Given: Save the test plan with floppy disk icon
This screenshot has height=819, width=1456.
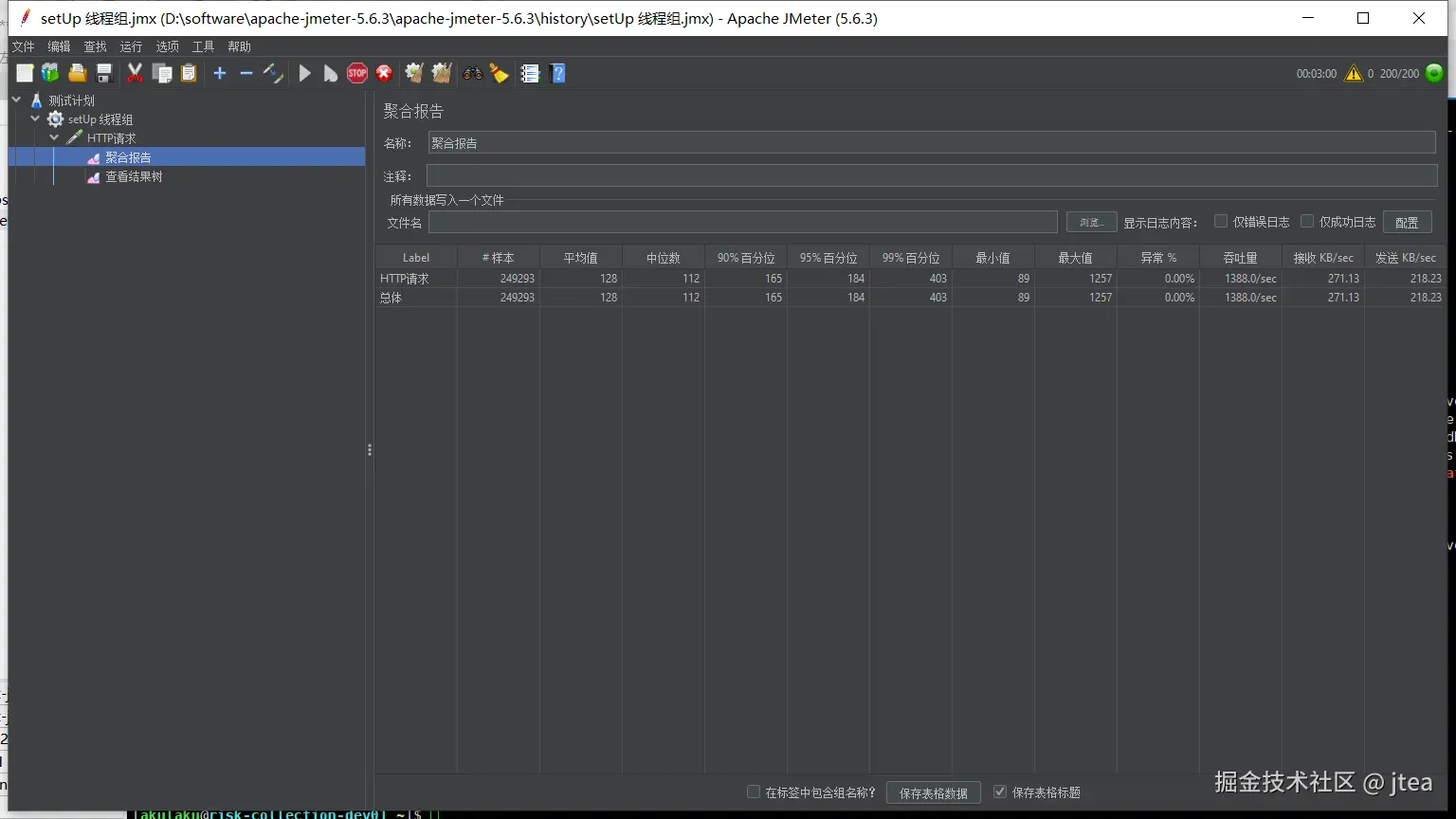Looking at the screenshot, I should click(105, 73).
